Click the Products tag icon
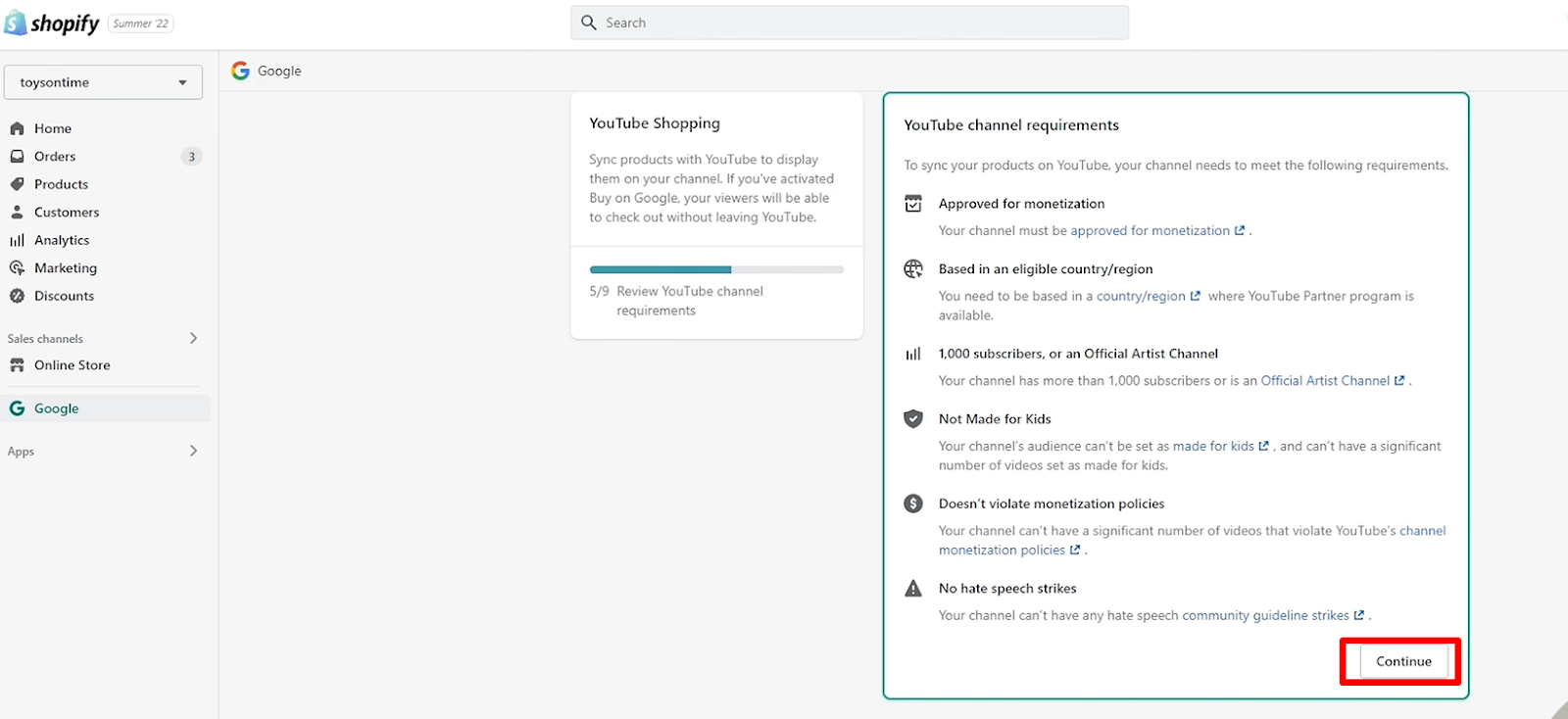 pyautogui.click(x=17, y=184)
